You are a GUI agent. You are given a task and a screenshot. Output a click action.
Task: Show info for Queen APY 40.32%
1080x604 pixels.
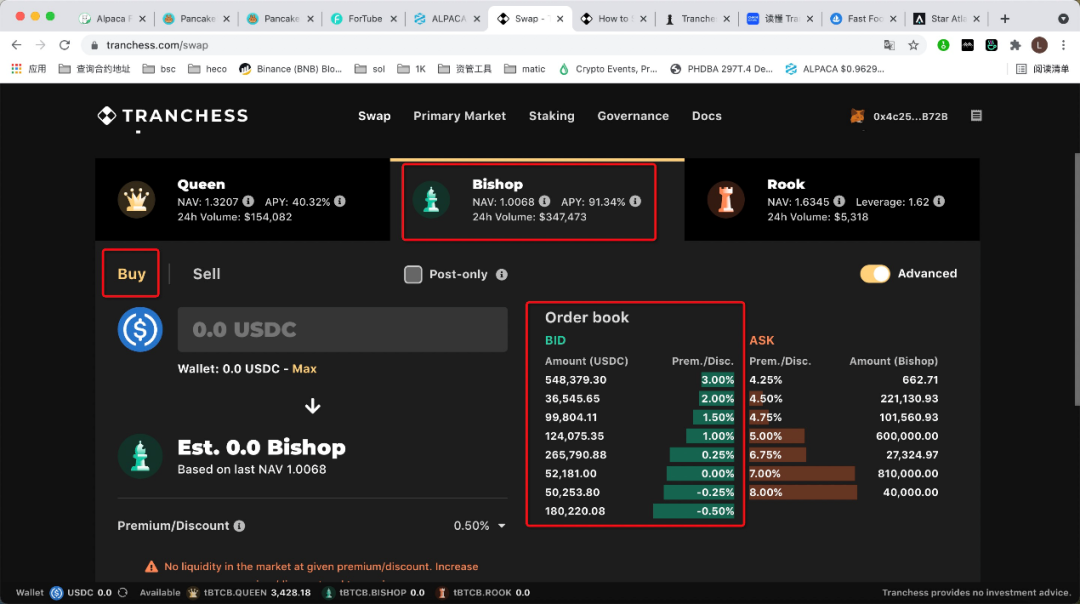(x=340, y=201)
